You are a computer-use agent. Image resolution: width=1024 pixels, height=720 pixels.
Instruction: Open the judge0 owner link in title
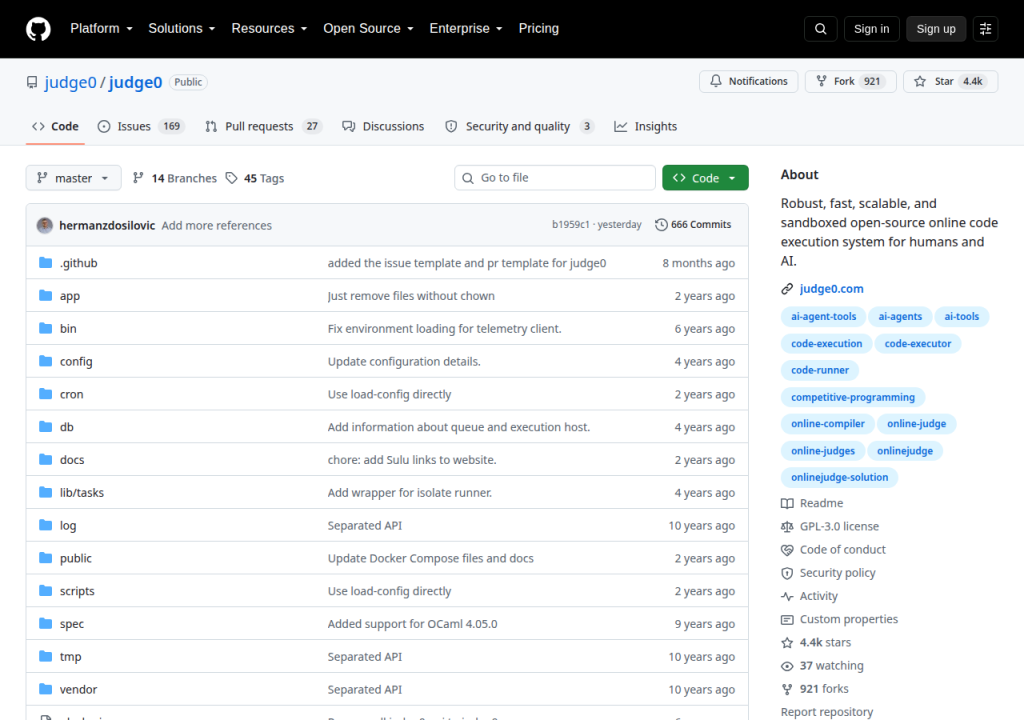tap(71, 82)
